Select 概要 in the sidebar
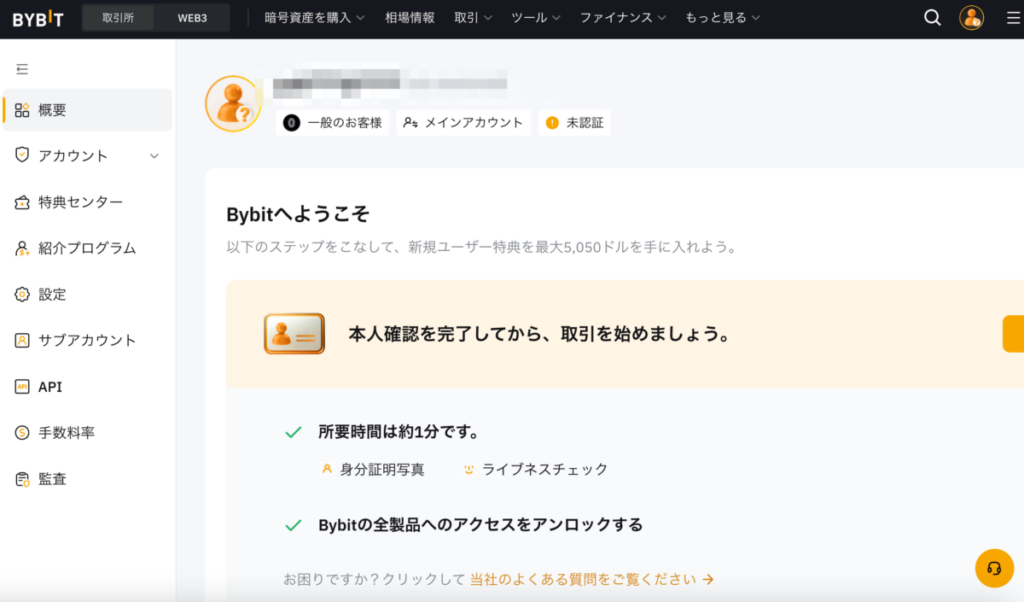The image size is (1024, 602). [88, 110]
